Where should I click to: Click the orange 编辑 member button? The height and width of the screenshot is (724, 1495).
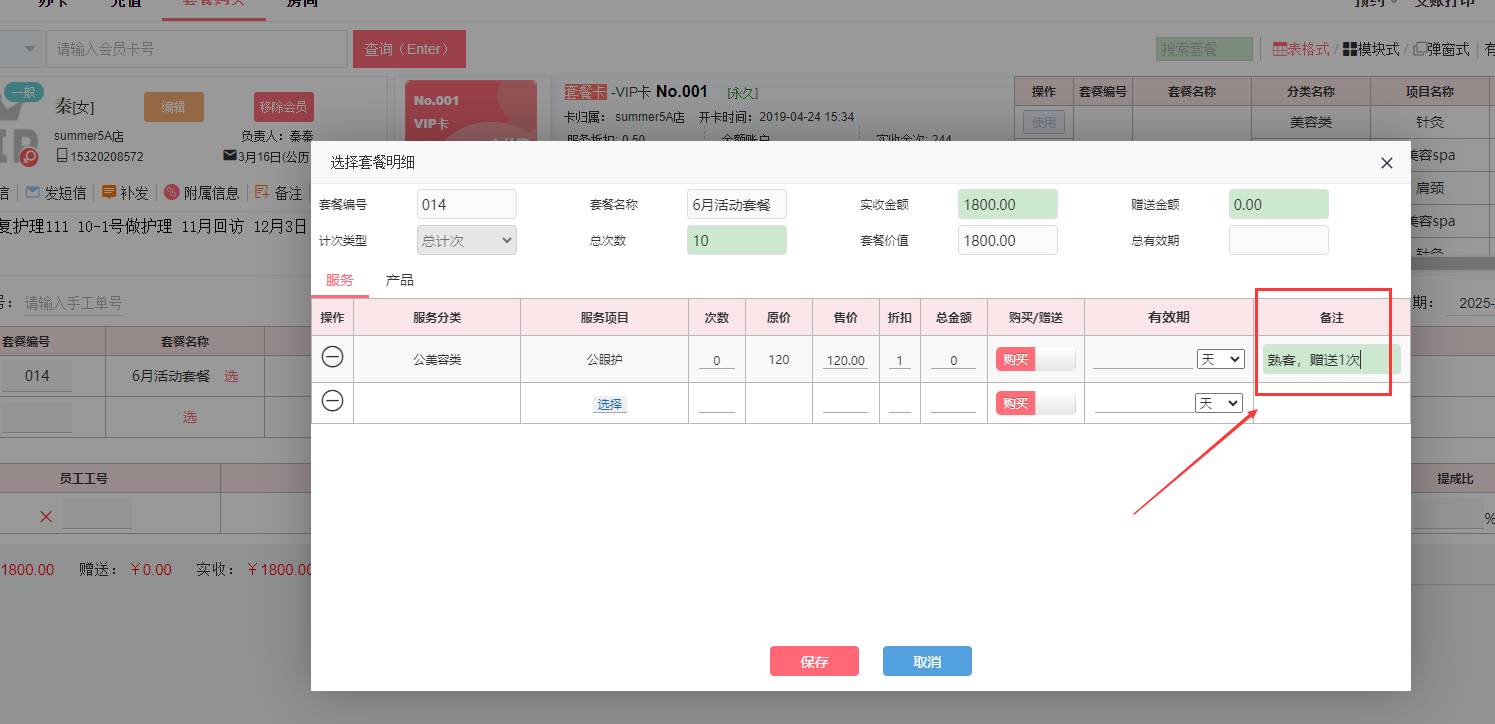pos(174,107)
